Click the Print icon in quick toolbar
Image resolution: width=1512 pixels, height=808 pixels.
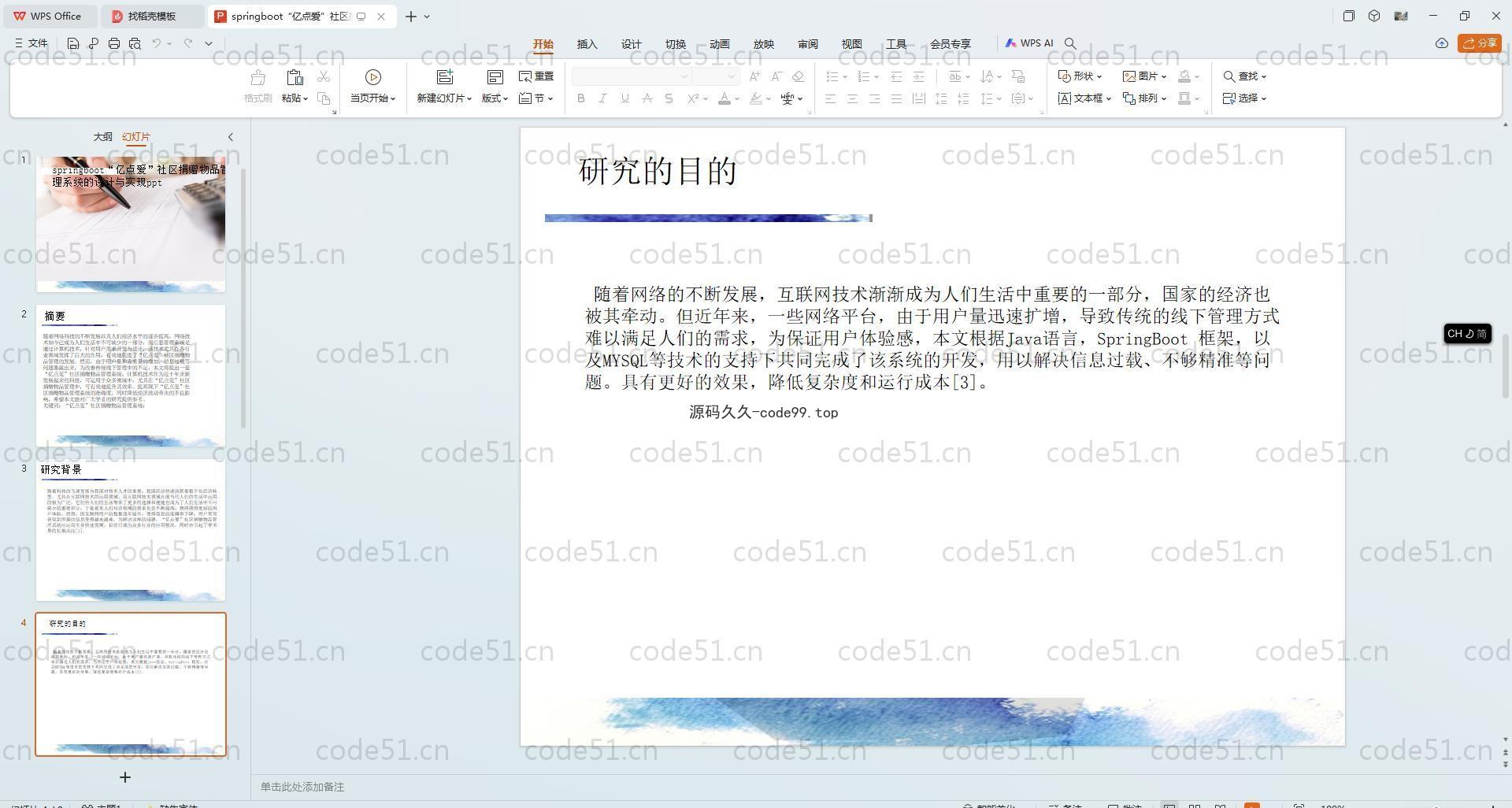[x=114, y=43]
